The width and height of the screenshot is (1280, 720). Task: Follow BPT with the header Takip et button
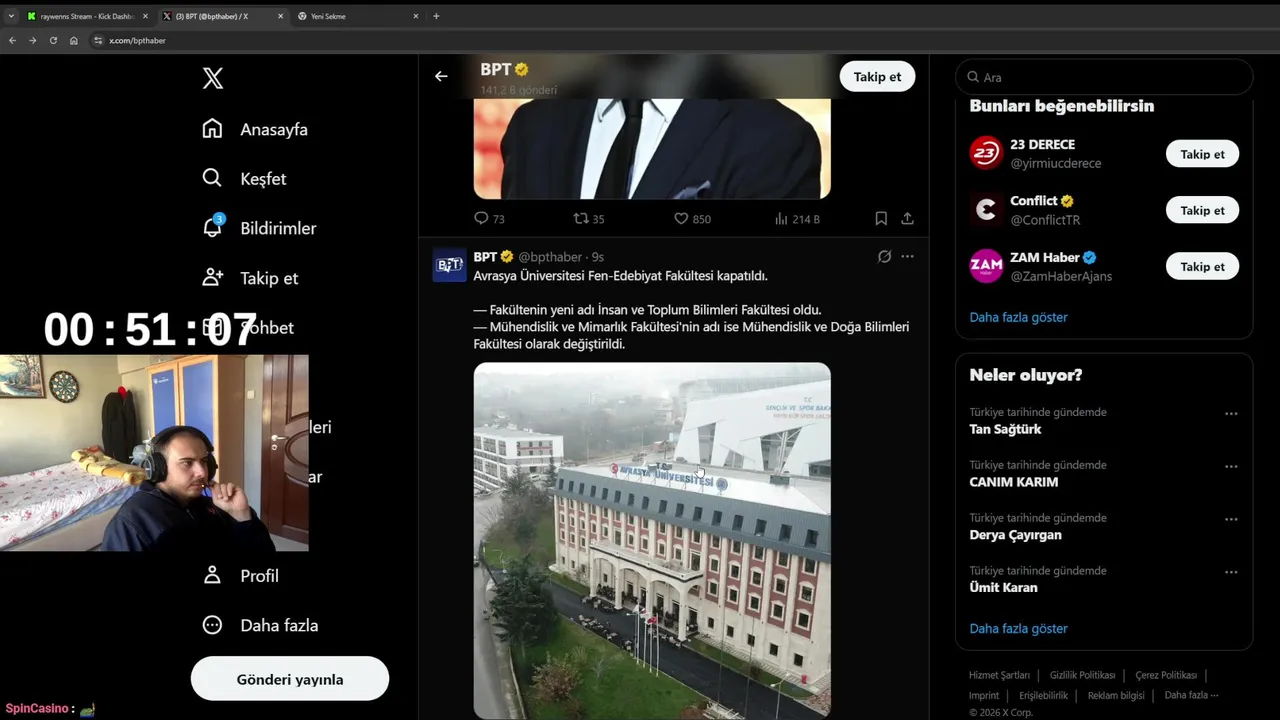877,76
